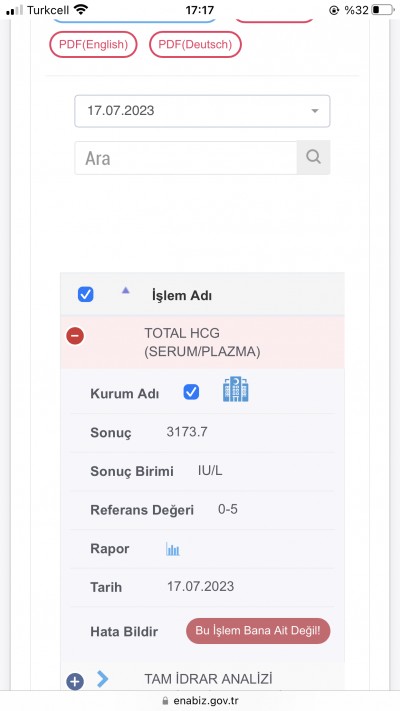This screenshot has width=400, height=711.
Task: Toggle the select-all checkbox in header
Action: pos(85,295)
